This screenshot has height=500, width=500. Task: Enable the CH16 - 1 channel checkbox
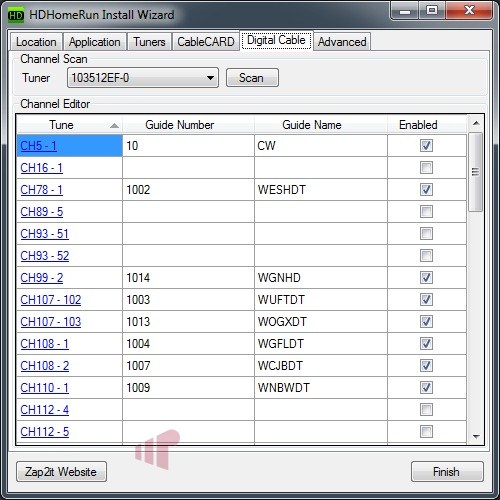(x=426, y=168)
